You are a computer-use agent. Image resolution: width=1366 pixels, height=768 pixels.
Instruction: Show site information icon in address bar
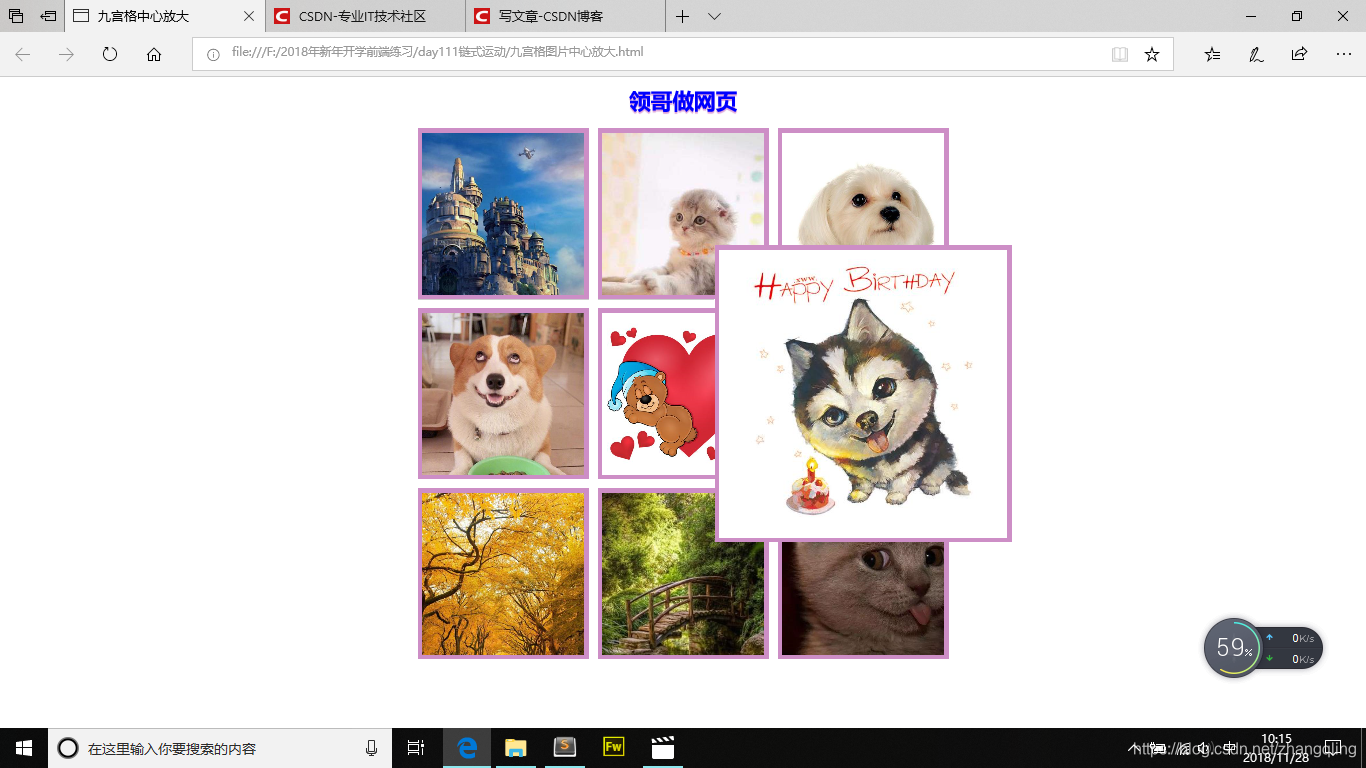(x=212, y=54)
